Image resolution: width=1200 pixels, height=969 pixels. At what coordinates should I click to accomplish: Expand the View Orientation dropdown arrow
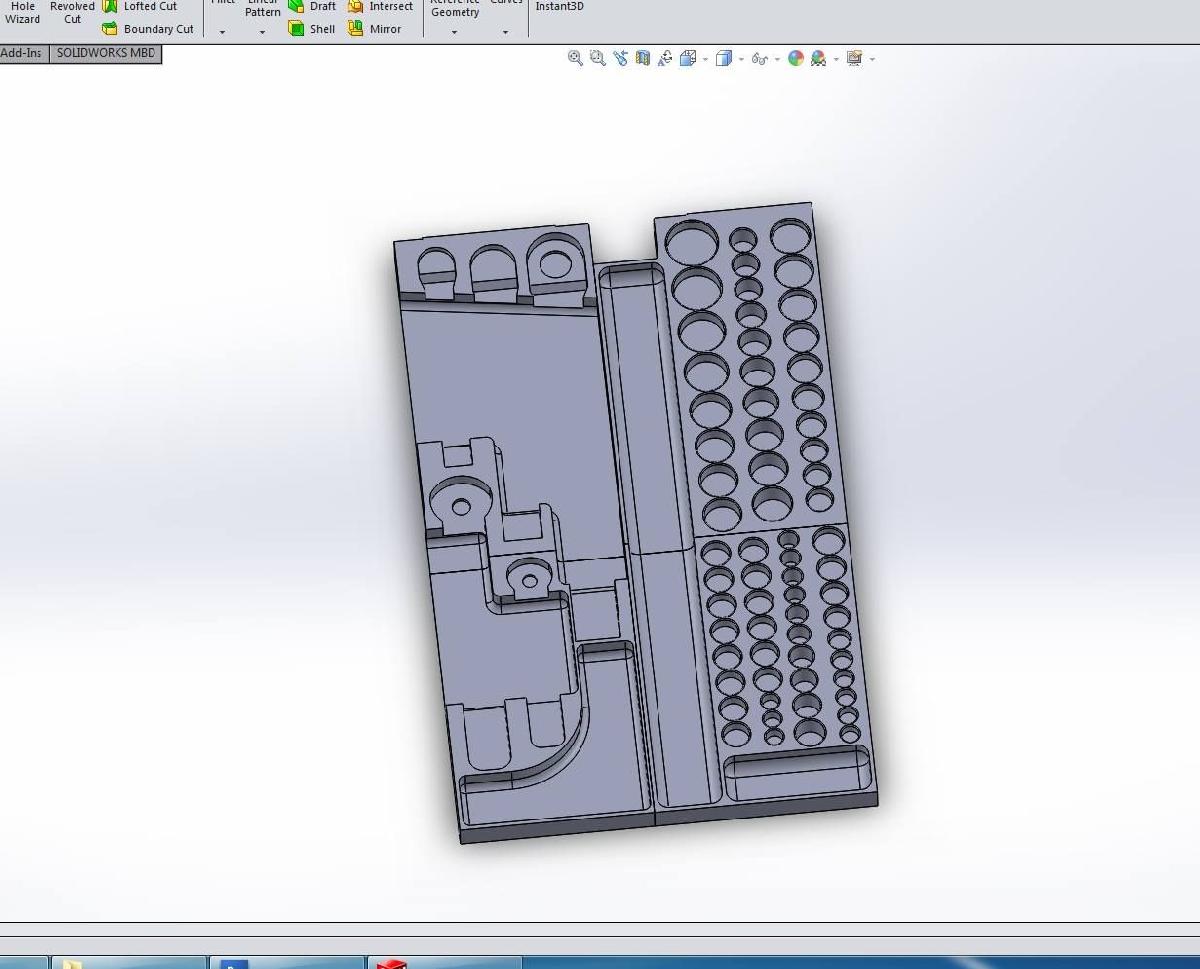click(705, 59)
